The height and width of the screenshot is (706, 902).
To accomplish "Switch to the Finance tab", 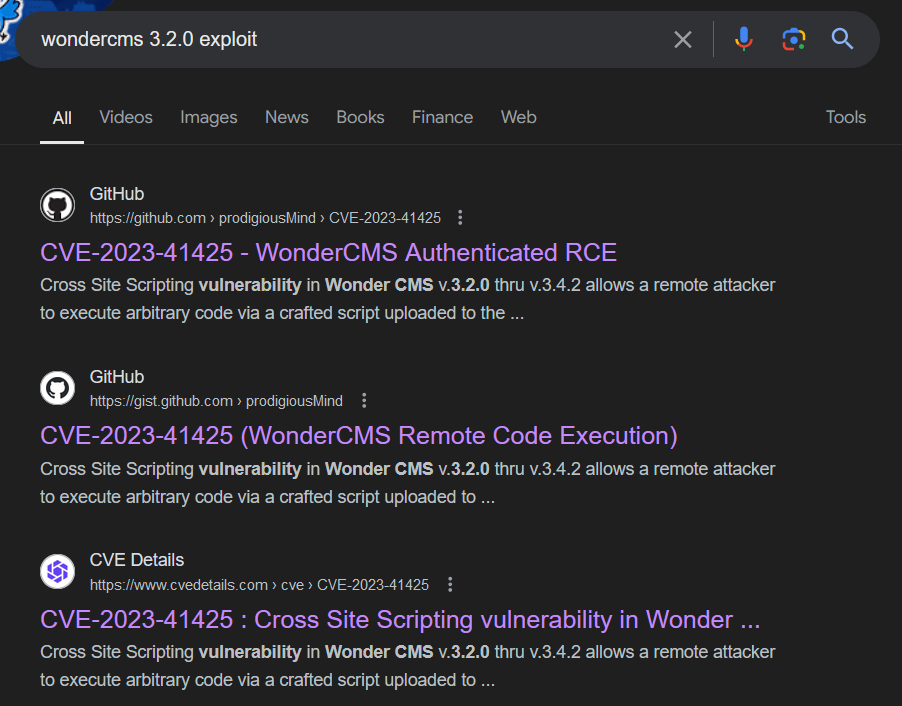I will [442, 117].
